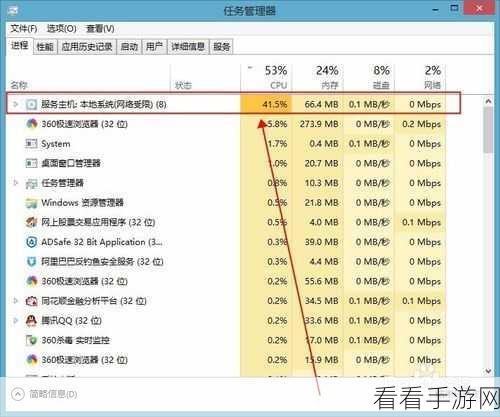This screenshot has height=417, width=500.
Task: Open the 文件(F) menu
Action: click(x=23, y=29)
